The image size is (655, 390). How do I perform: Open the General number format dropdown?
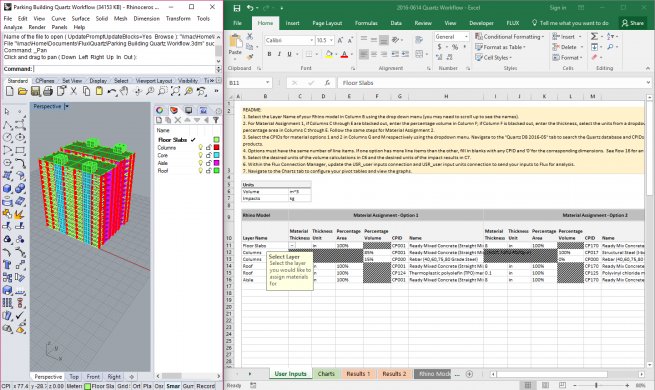click(x=466, y=37)
